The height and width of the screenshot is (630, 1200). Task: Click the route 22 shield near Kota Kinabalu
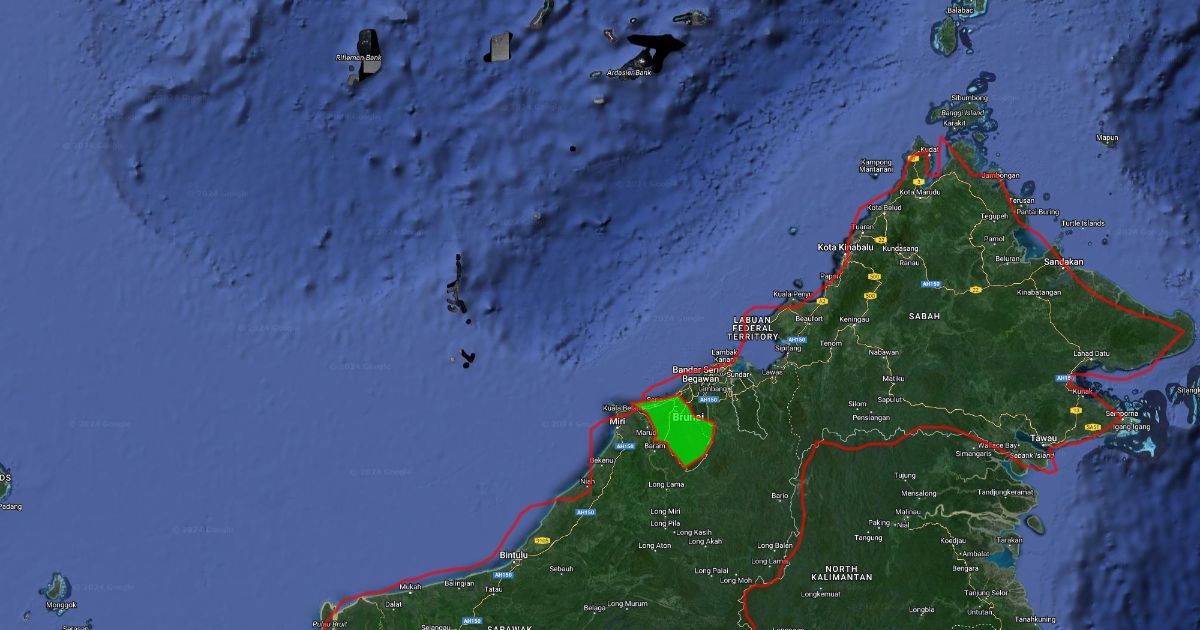[880, 241]
